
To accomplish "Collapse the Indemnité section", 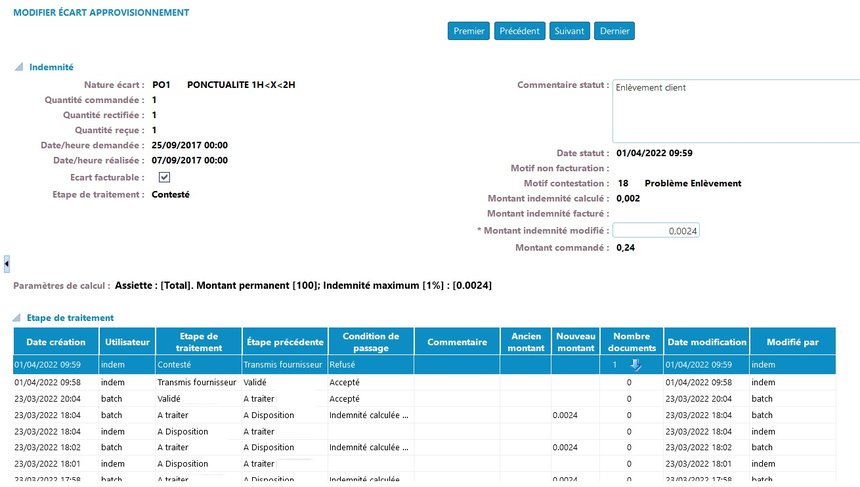I will pyautogui.click(x=19, y=67).
